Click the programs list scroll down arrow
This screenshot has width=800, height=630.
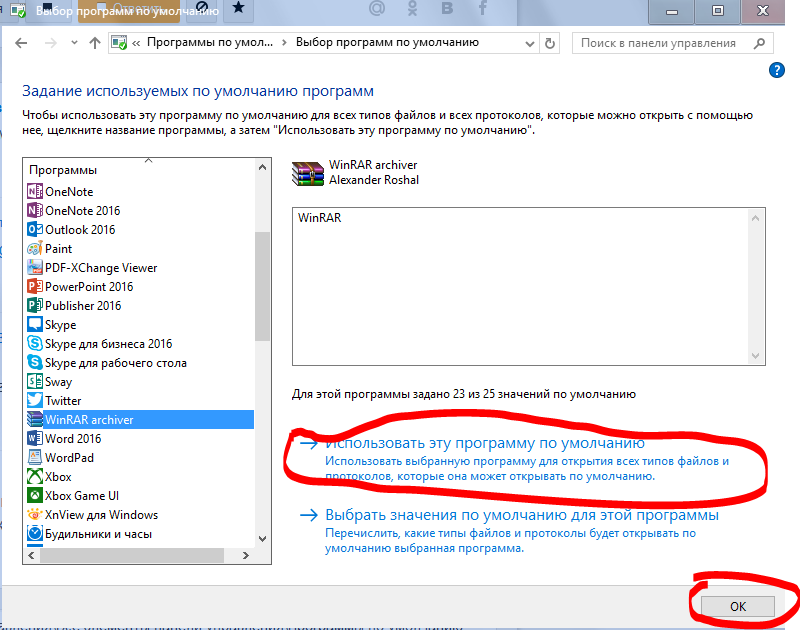pos(262,539)
